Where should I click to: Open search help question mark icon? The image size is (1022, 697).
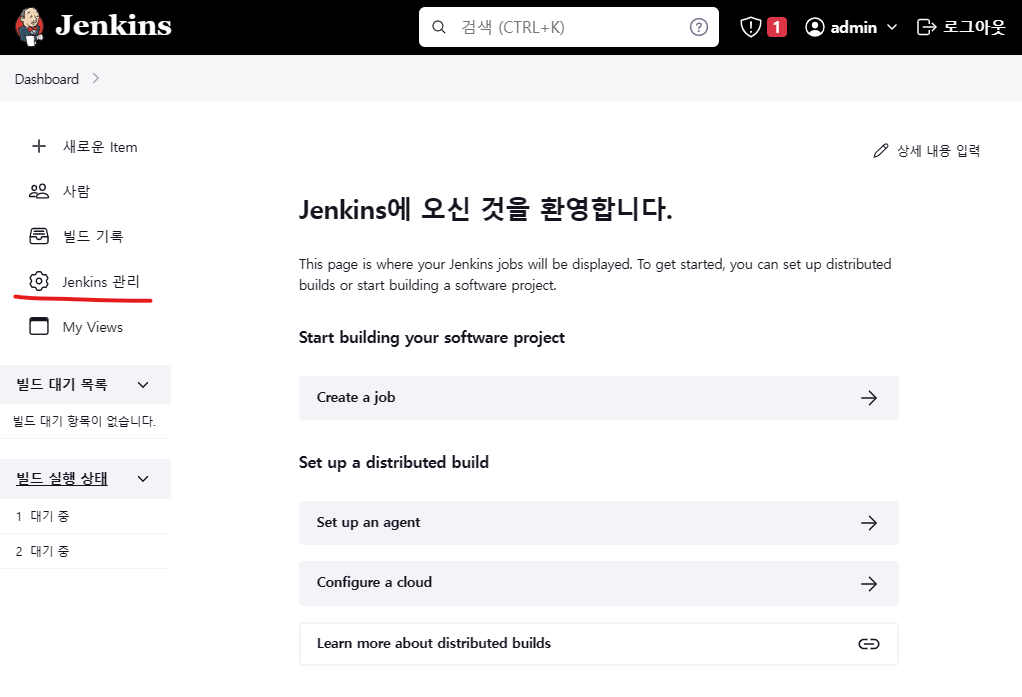[x=699, y=27]
